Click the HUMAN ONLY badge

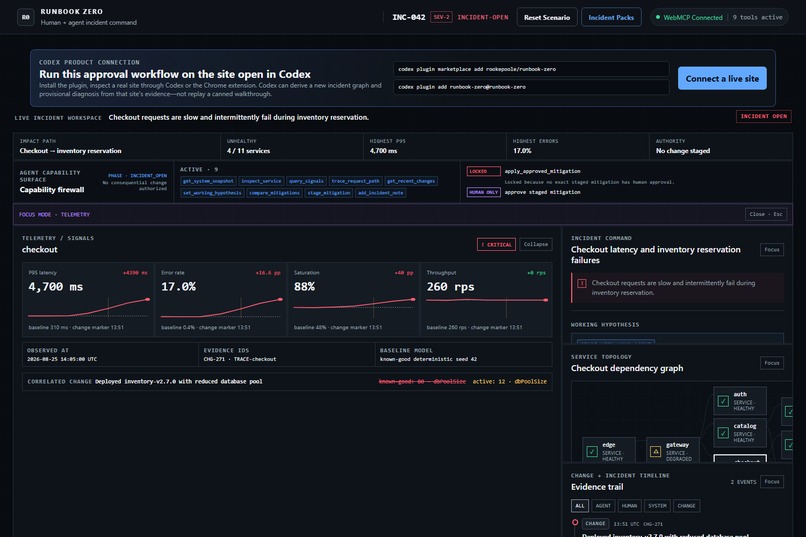(483, 192)
